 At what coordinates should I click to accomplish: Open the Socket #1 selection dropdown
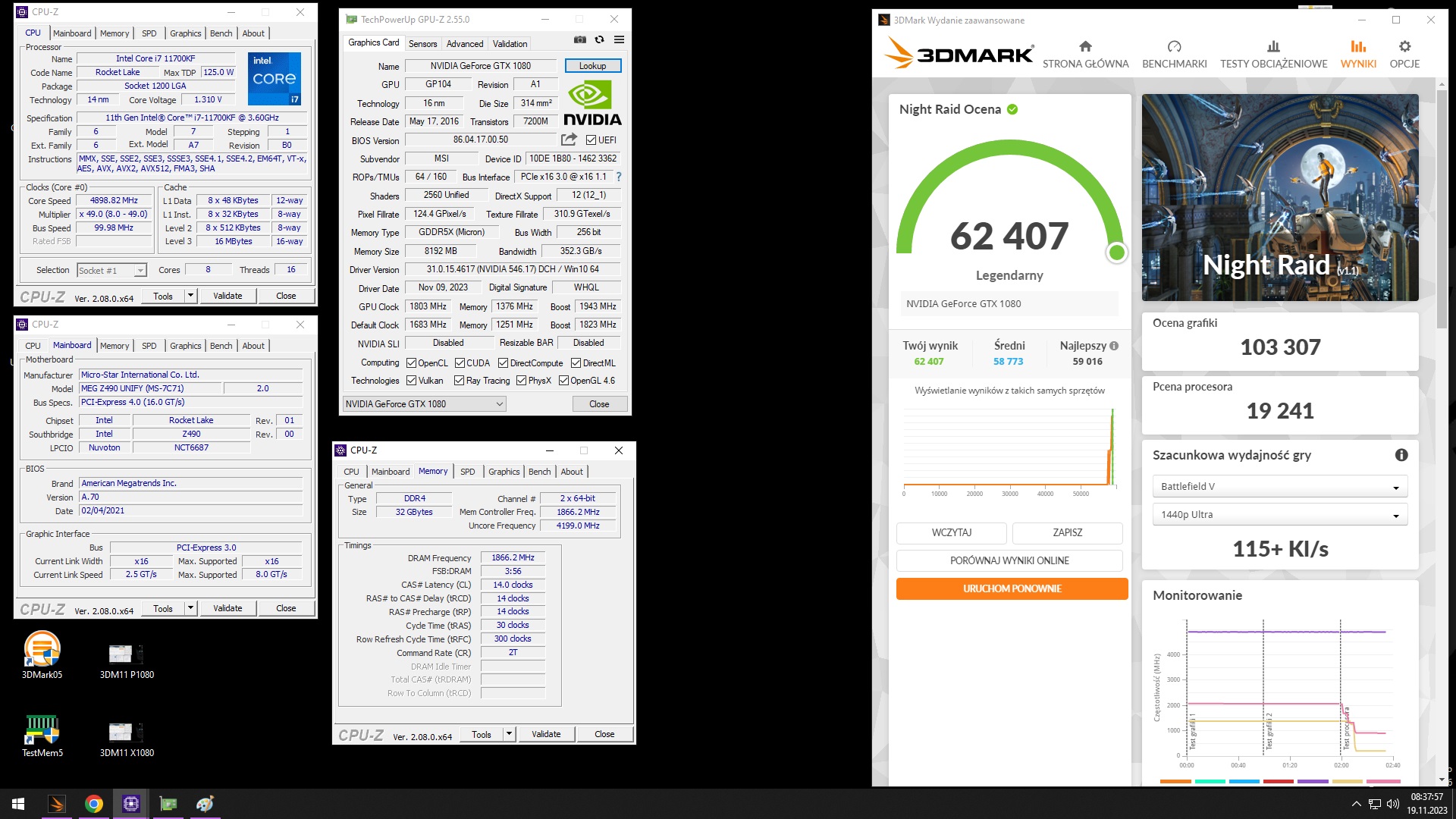click(111, 271)
